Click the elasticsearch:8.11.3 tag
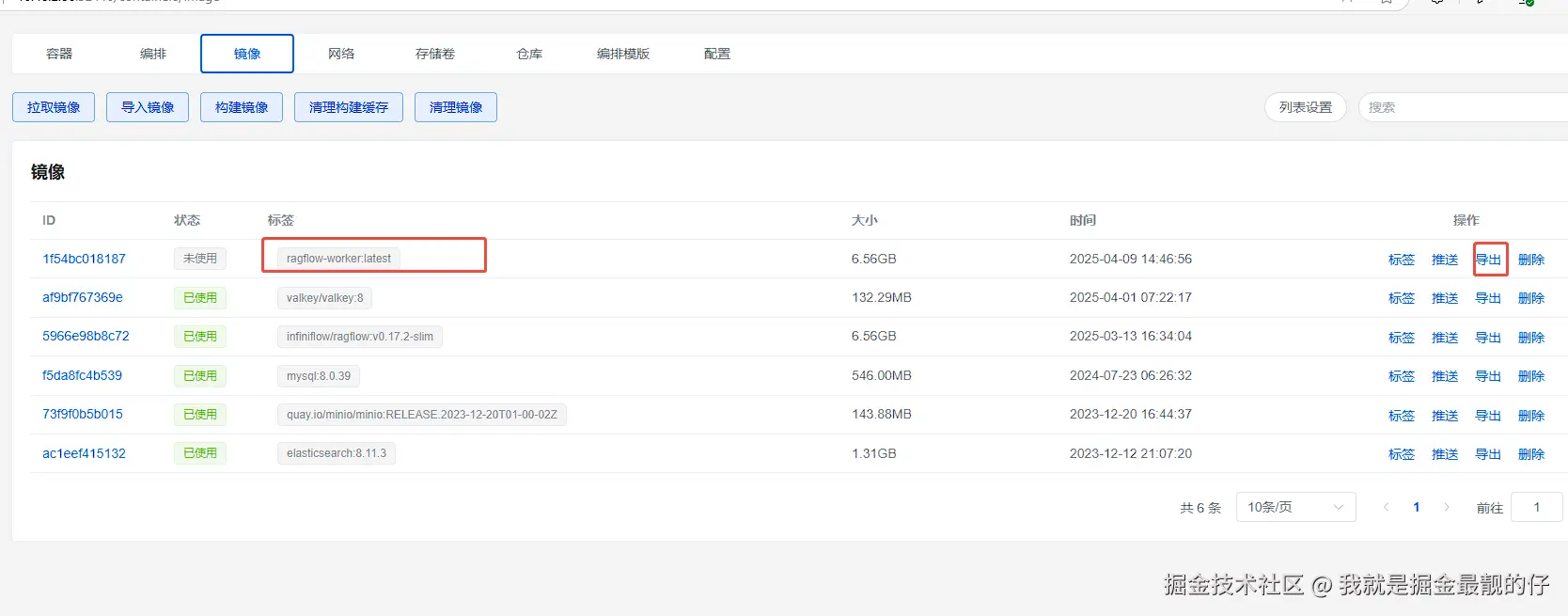This screenshot has width=1568, height=616. click(x=337, y=453)
